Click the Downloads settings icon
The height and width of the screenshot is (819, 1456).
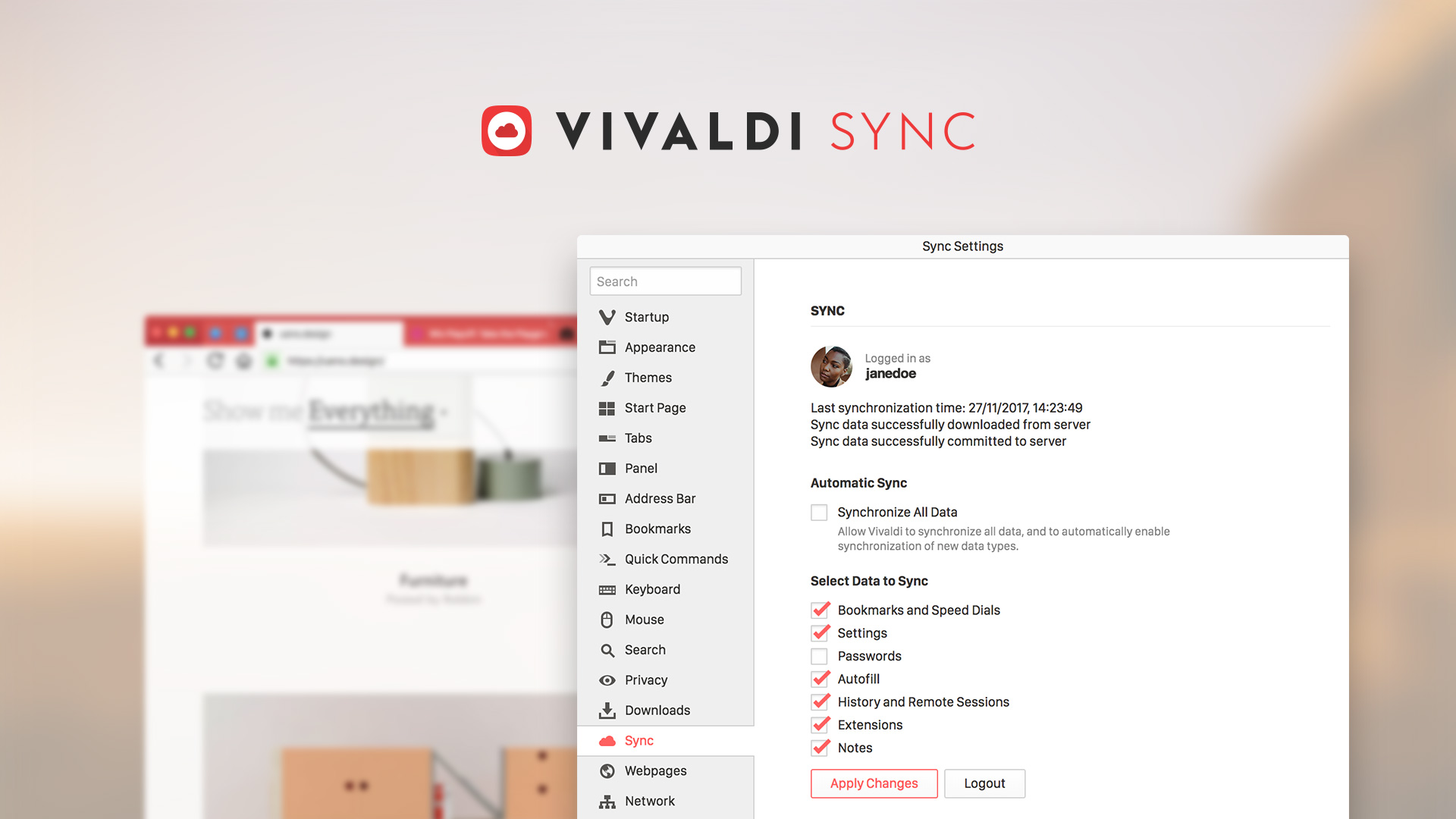point(607,710)
